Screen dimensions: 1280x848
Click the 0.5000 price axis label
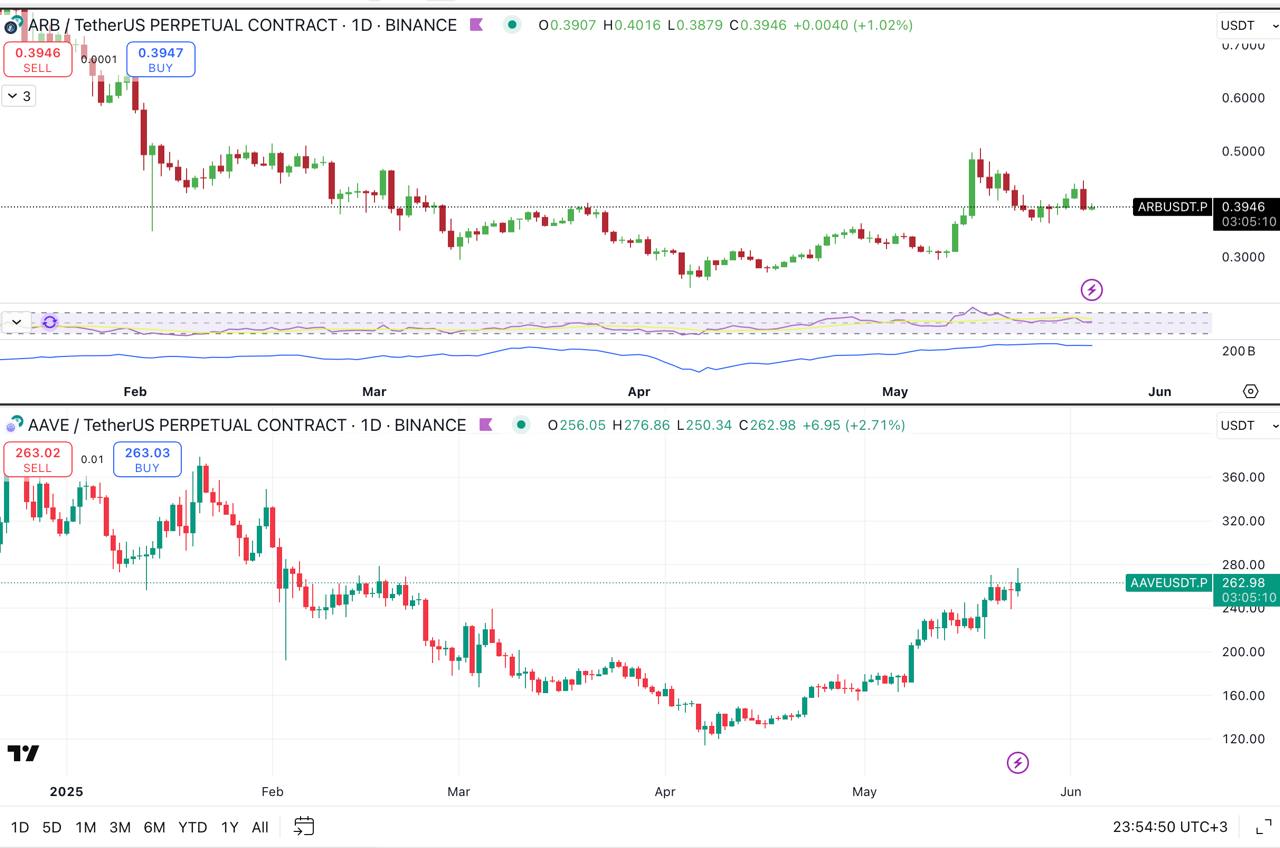1243,151
